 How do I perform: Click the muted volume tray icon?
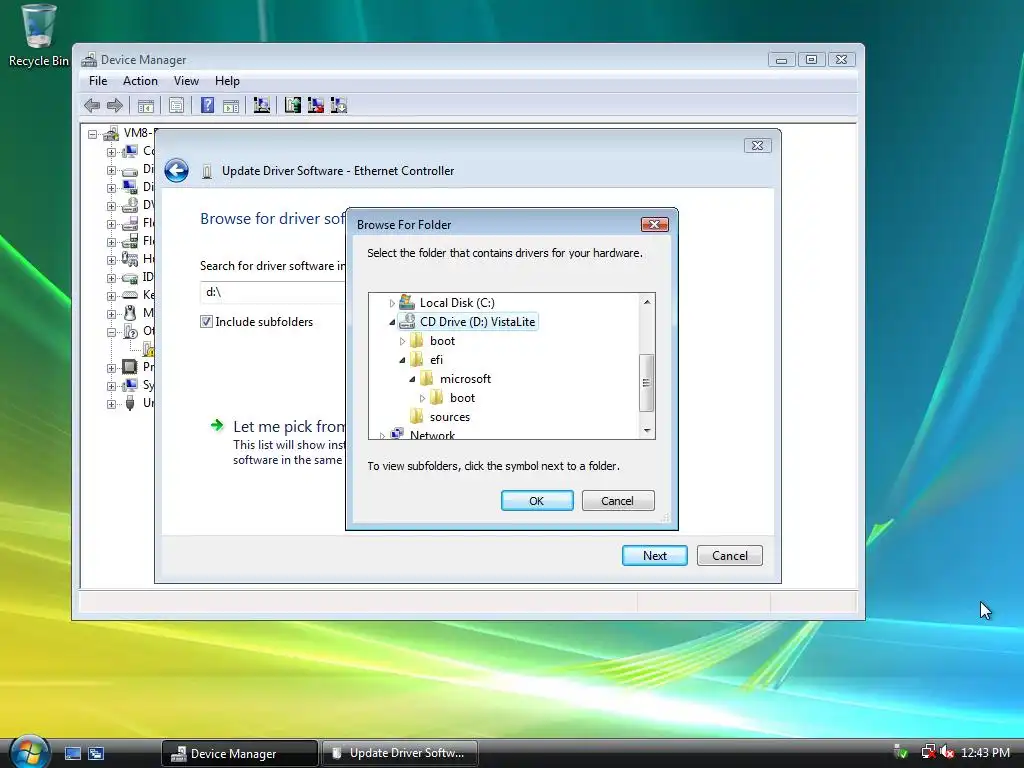[x=948, y=753]
